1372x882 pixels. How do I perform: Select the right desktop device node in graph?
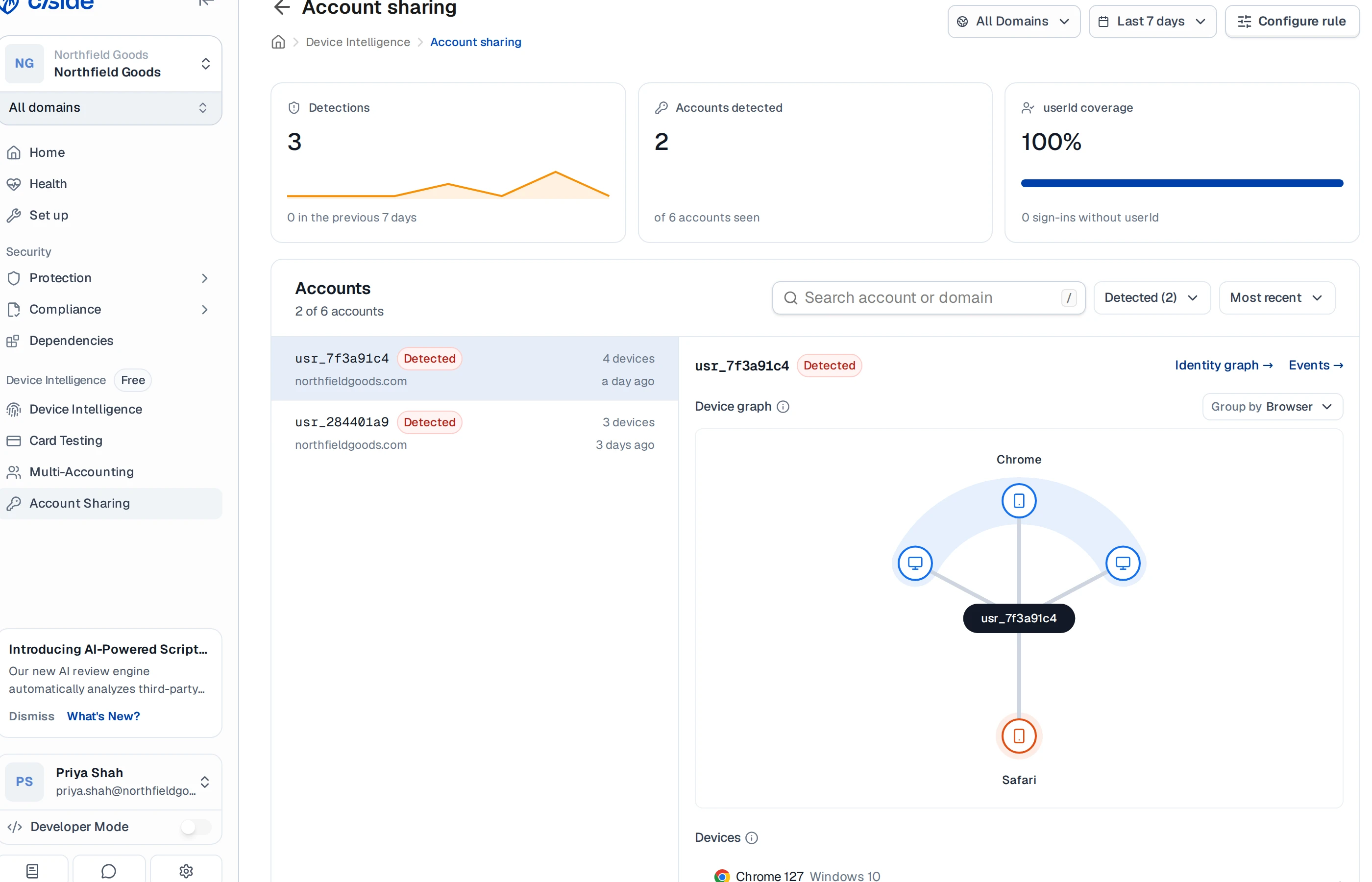coord(1122,563)
